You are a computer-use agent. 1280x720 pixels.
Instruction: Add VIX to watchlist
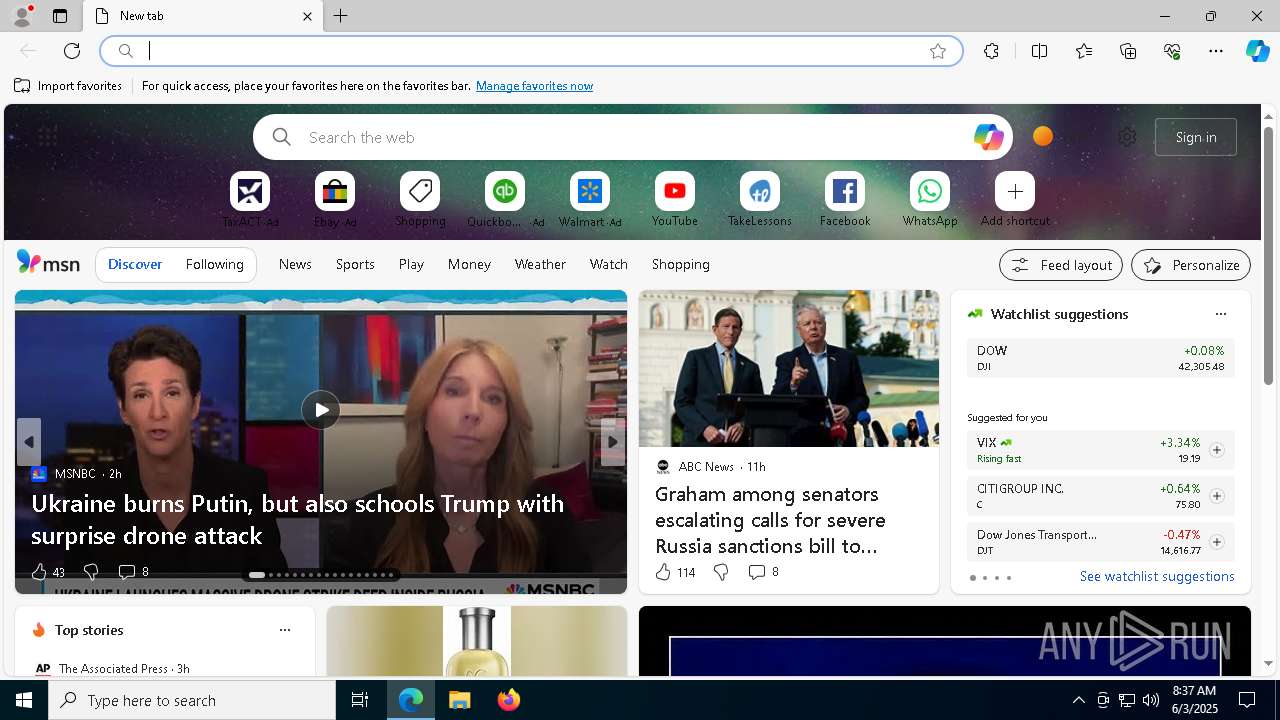click(1216, 450)
